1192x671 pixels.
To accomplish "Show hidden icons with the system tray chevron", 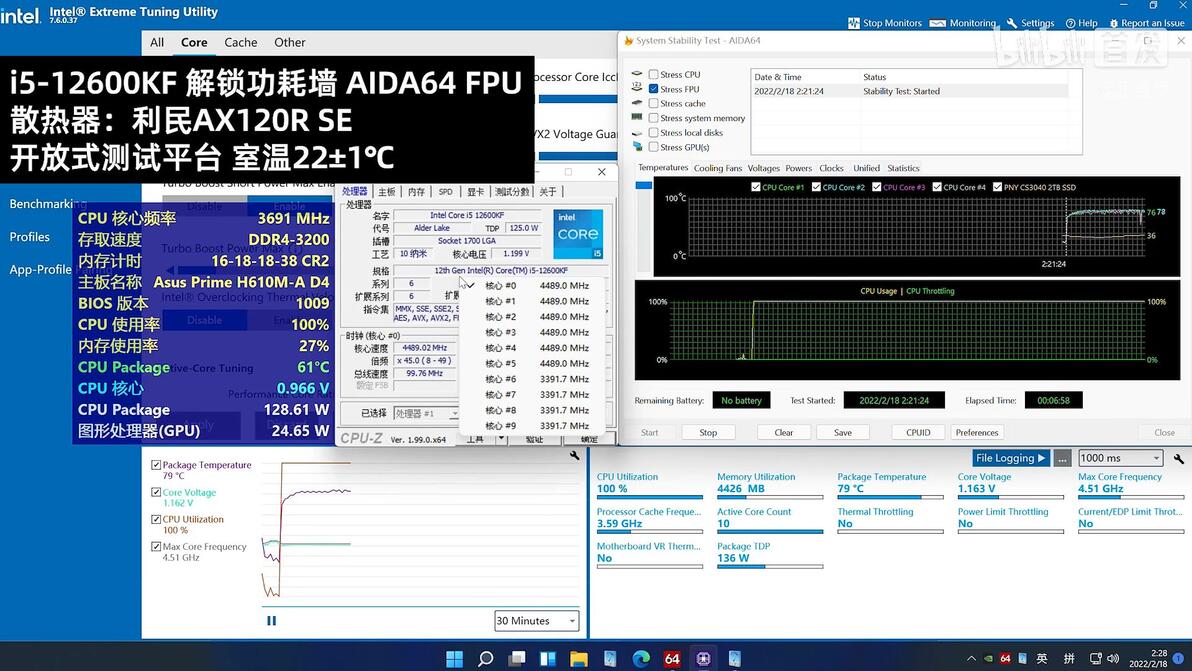I will point(971,659).
